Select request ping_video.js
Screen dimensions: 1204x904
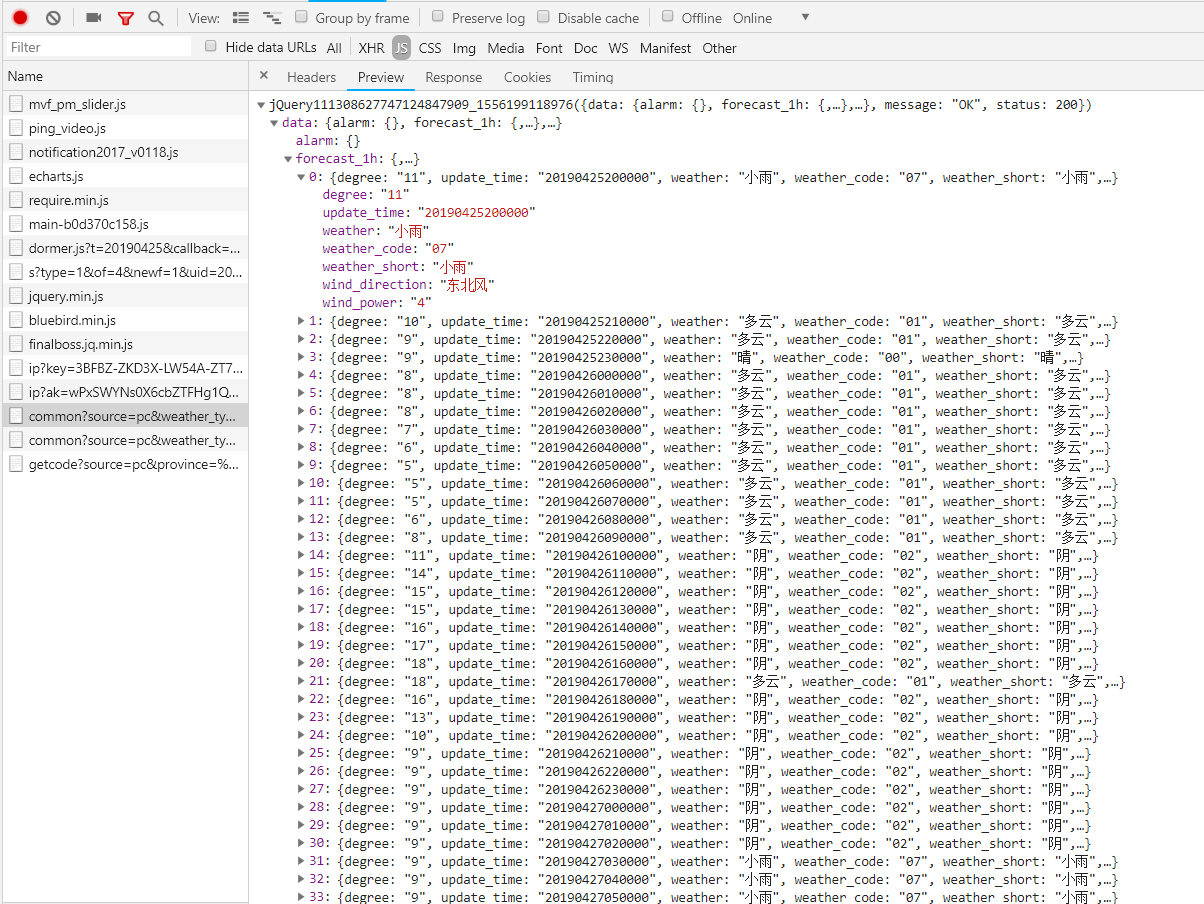pos(124,128)
